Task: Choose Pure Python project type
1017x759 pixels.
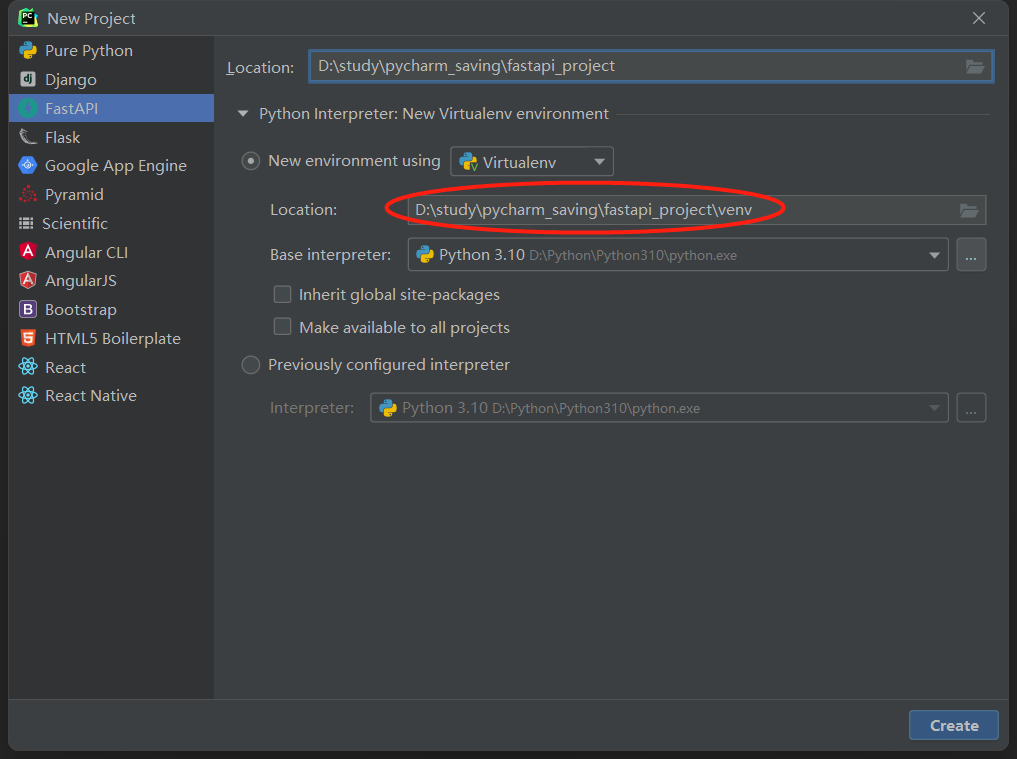Action: point(111,51)
